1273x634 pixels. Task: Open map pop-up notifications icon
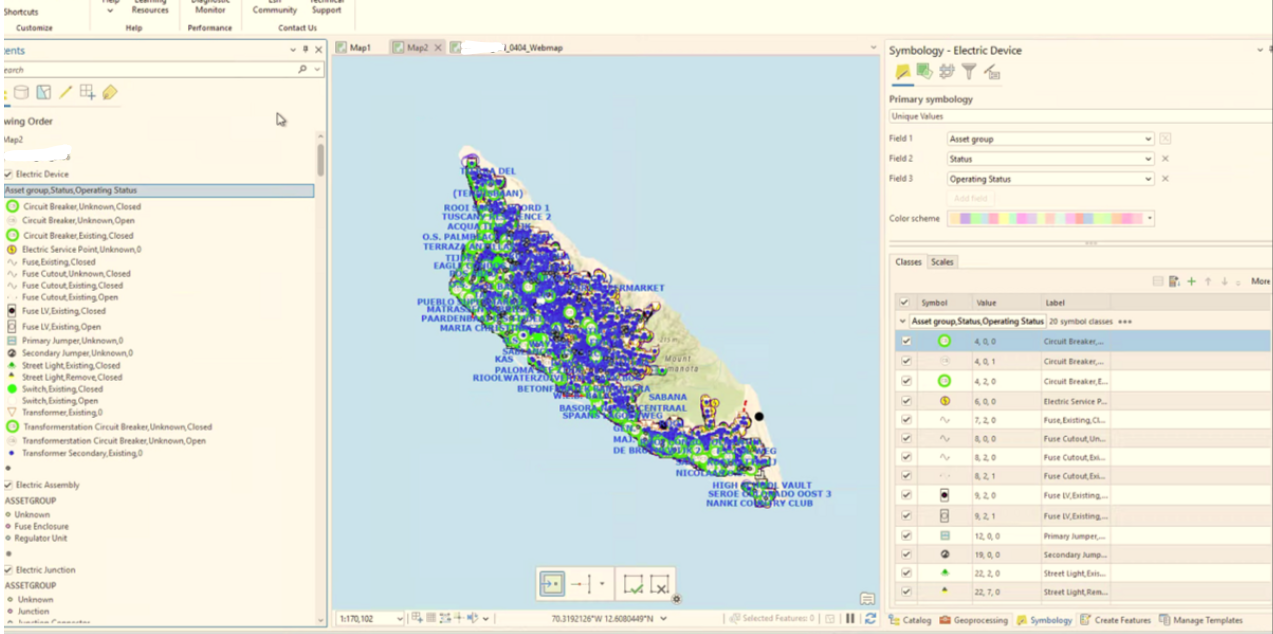coord(867,599)
